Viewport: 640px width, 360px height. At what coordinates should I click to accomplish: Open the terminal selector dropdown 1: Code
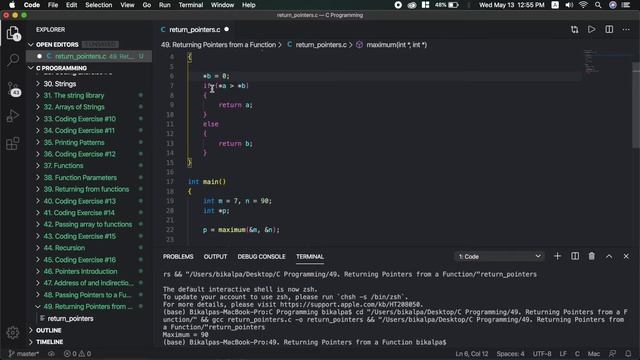click(499, 256)
